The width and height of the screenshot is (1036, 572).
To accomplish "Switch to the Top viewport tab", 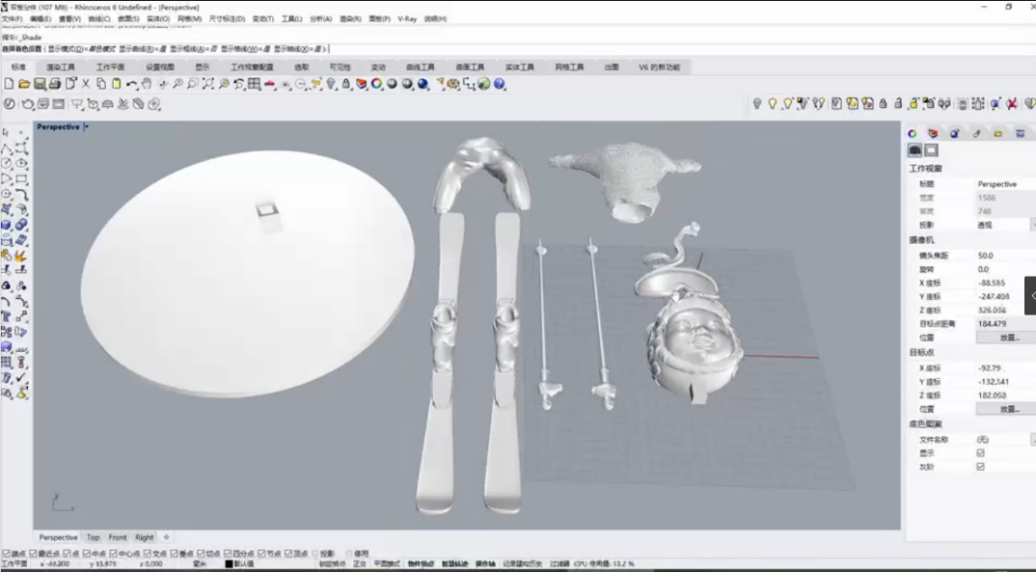I will click(x=93, y=537).
